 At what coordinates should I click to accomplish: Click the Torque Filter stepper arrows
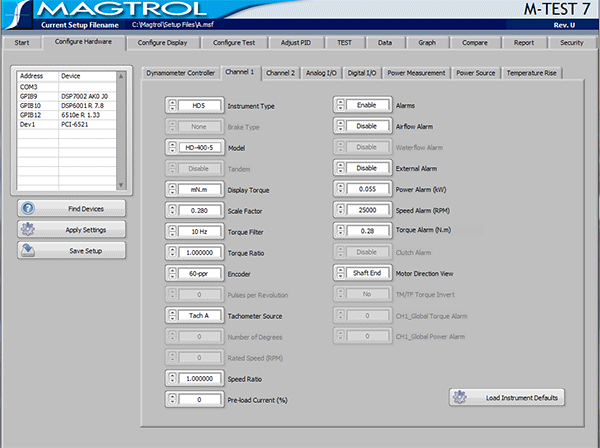pos(173,231)
